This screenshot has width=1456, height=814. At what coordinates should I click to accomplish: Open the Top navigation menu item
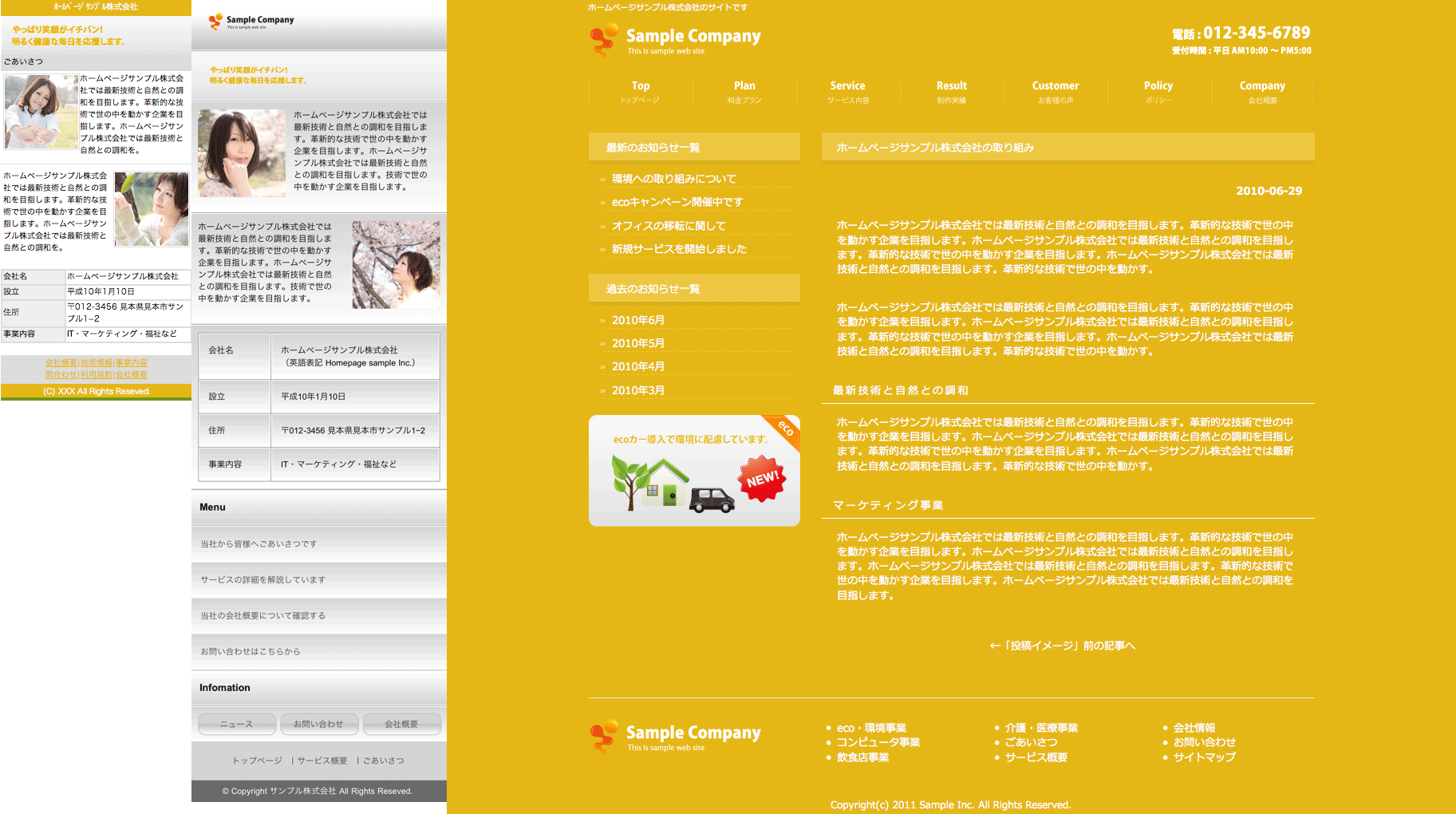click(641, 92)
